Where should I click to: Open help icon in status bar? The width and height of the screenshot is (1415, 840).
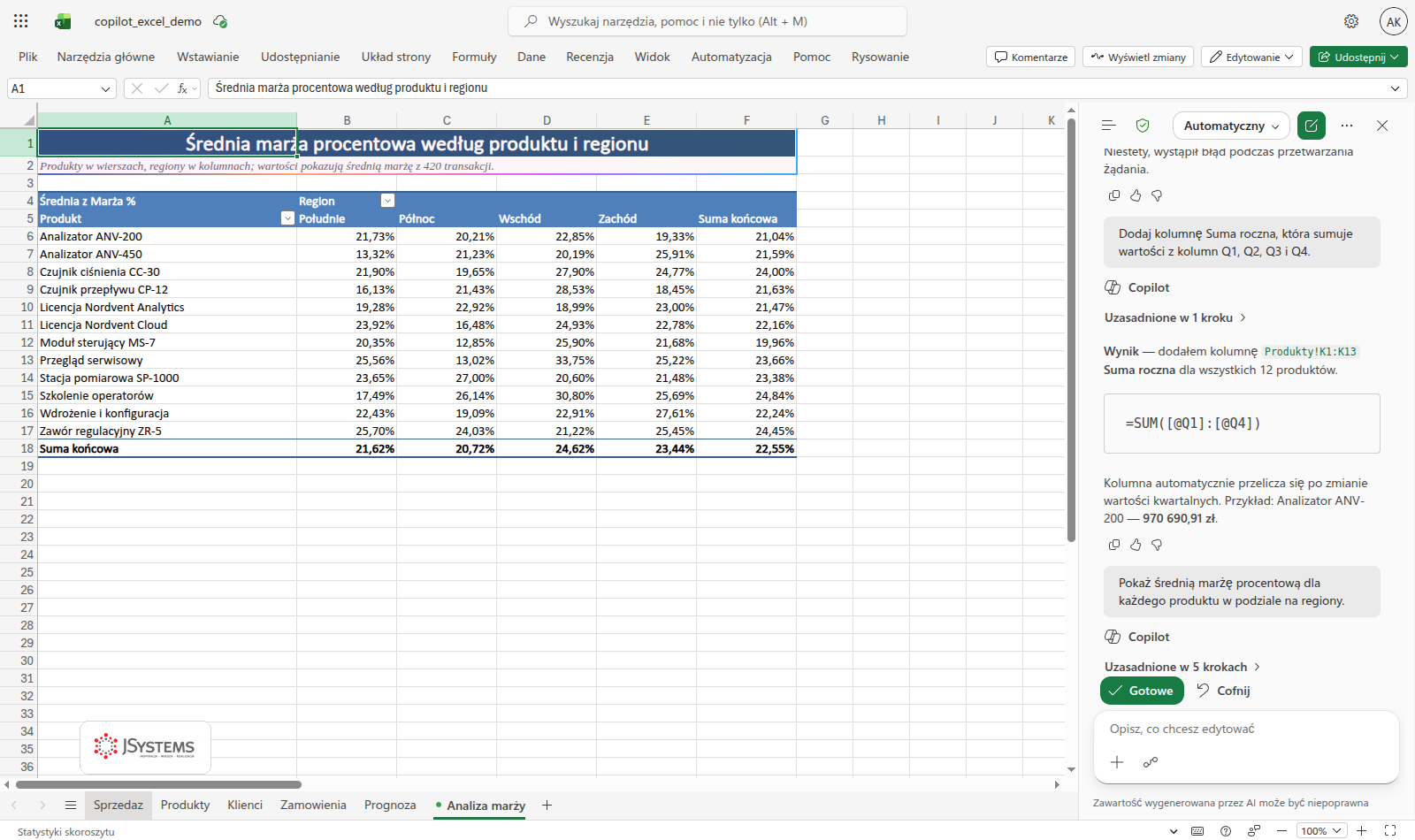(x=1226, y=831)
